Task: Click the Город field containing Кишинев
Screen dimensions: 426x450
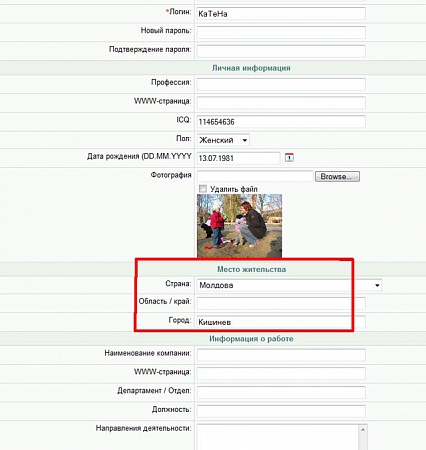Action: point(281,322)
